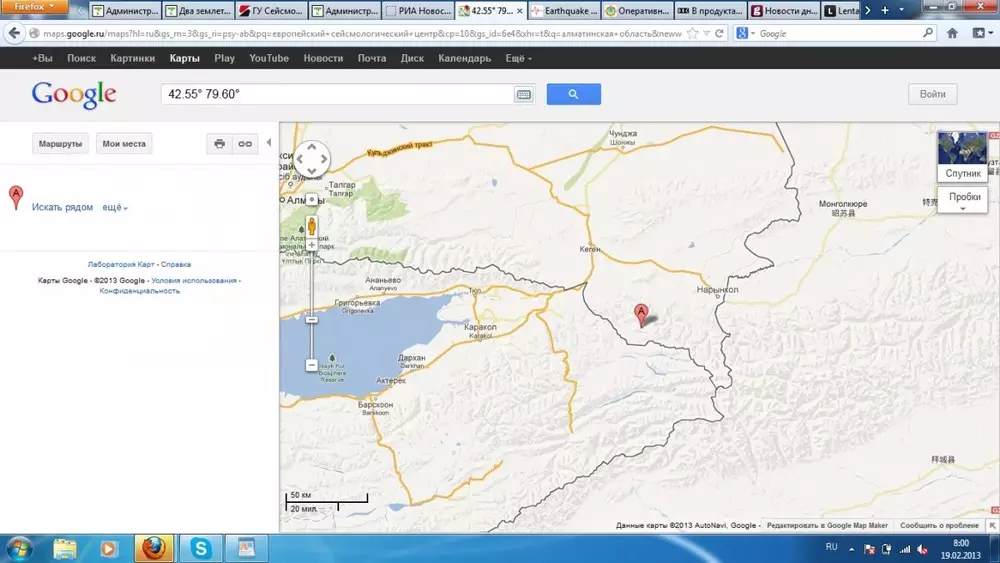Open the on-screen keyboard in search box
The image size is (1000, 563).
point(524,94)
